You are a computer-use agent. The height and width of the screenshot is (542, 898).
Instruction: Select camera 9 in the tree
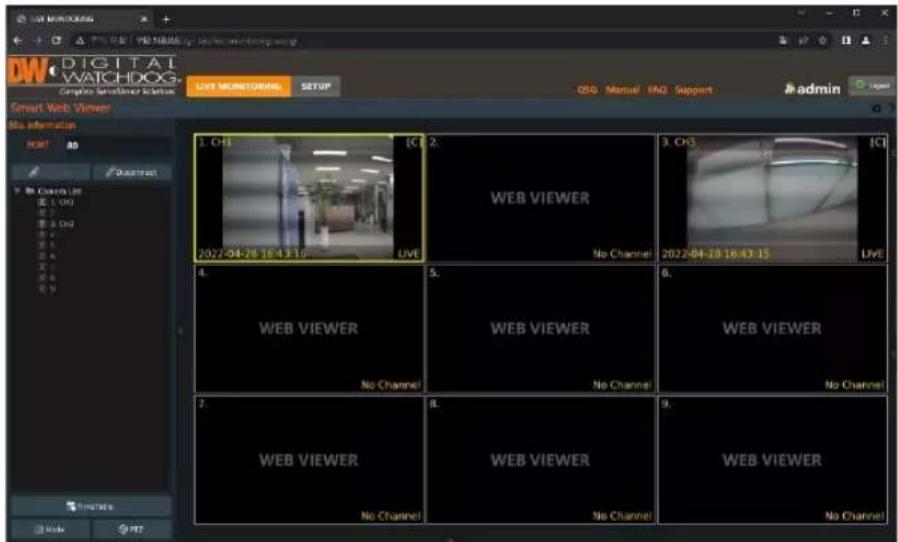click(x=48, y=289)
